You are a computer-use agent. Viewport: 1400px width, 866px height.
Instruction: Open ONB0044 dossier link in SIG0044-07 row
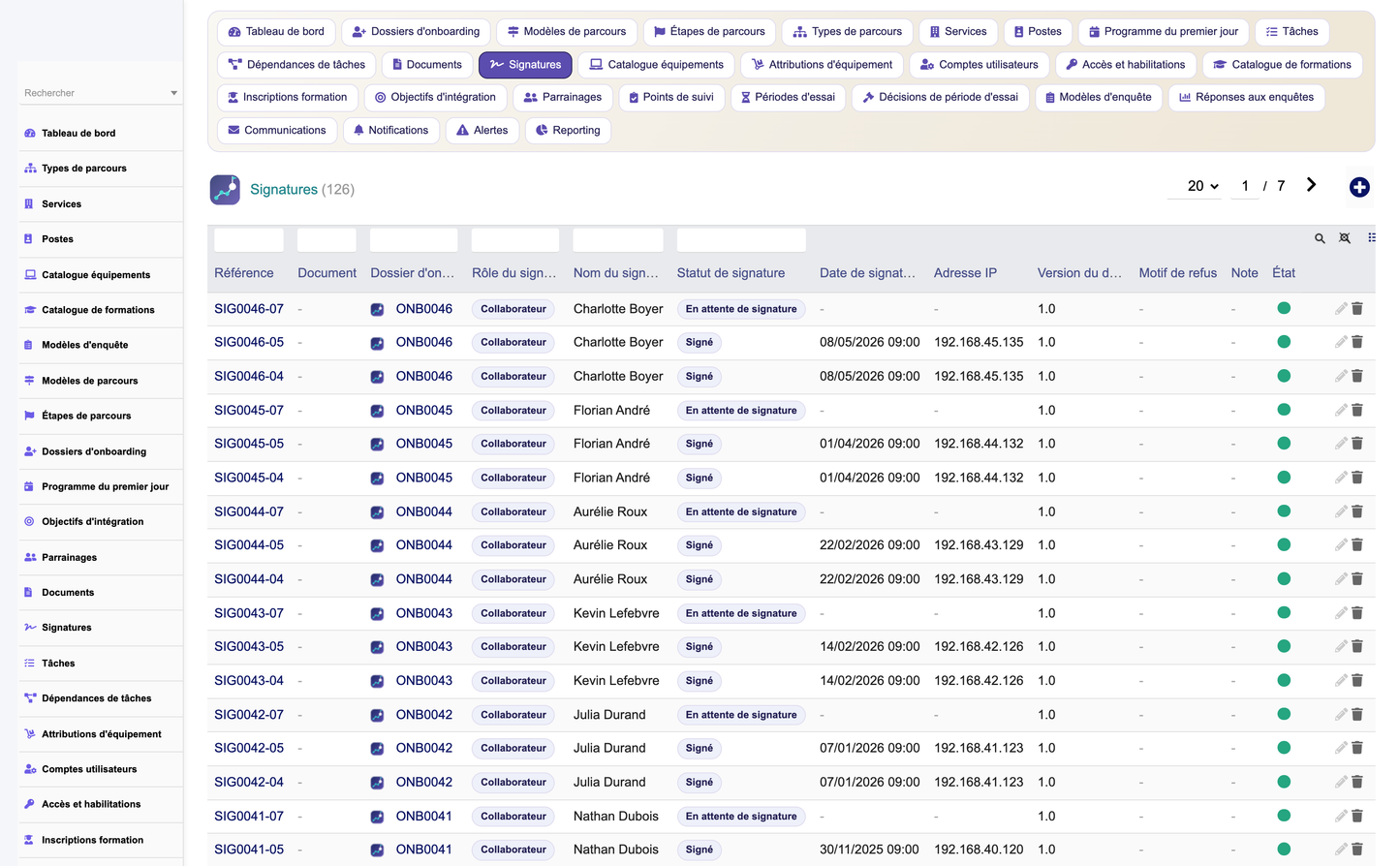[x=424, y=511]
